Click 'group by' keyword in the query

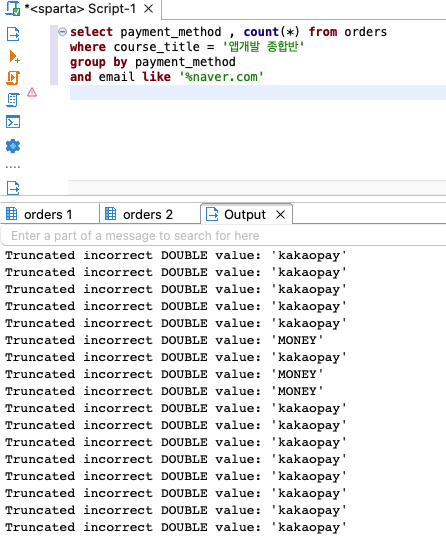point(99,62)
